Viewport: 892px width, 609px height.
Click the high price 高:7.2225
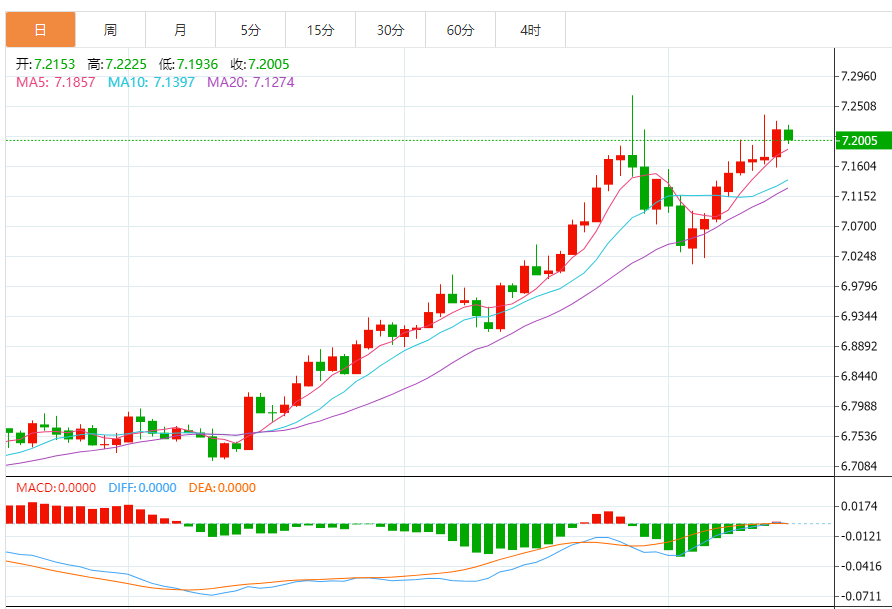pos(117,64)
